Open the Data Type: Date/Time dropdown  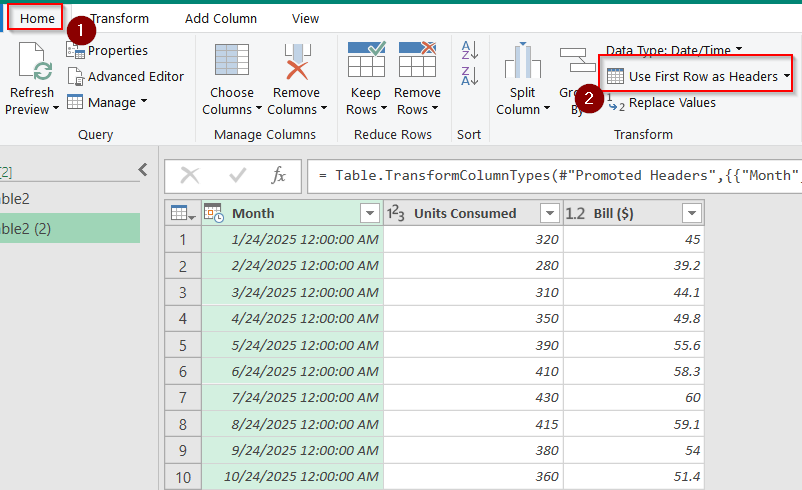pos(674,50)
